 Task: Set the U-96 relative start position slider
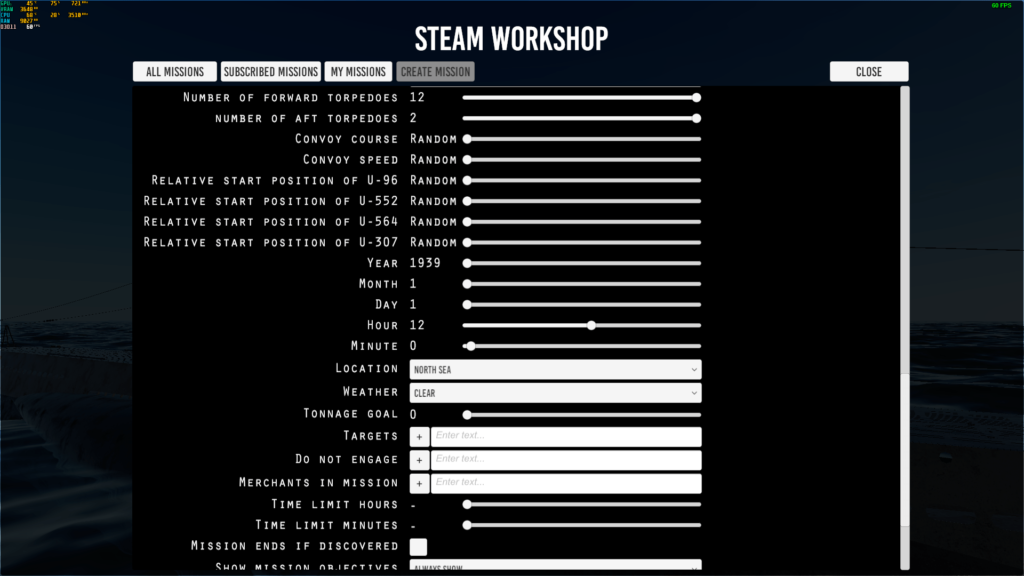581,180
